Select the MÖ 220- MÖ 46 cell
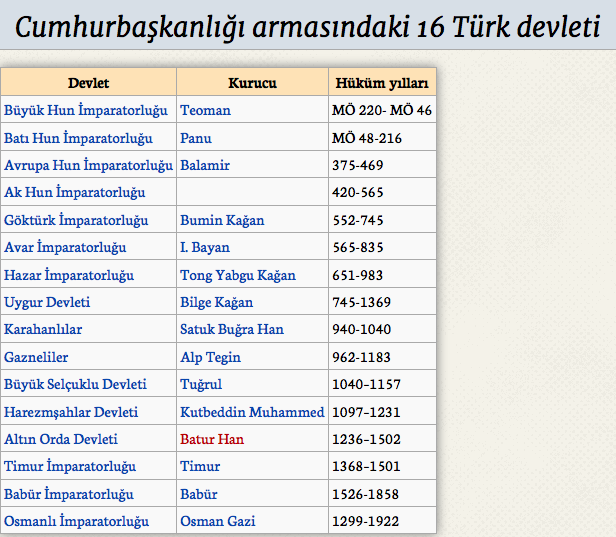The height and width of the screenshot is (537, 616). pos(382,110)
